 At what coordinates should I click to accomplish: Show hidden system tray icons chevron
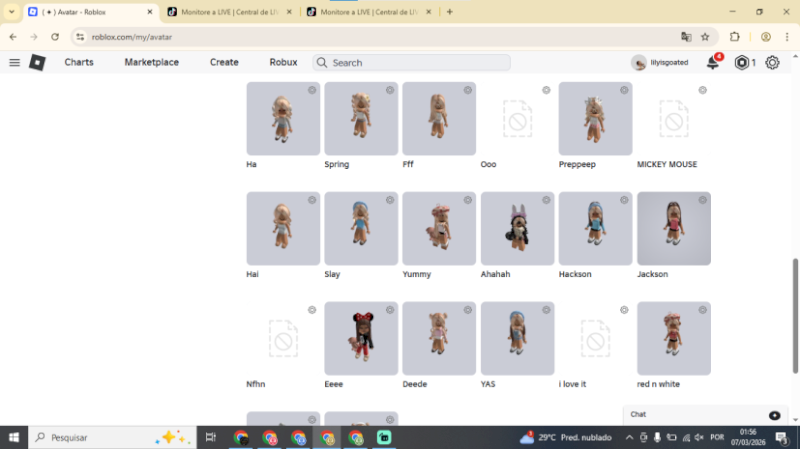click(629, 437)
